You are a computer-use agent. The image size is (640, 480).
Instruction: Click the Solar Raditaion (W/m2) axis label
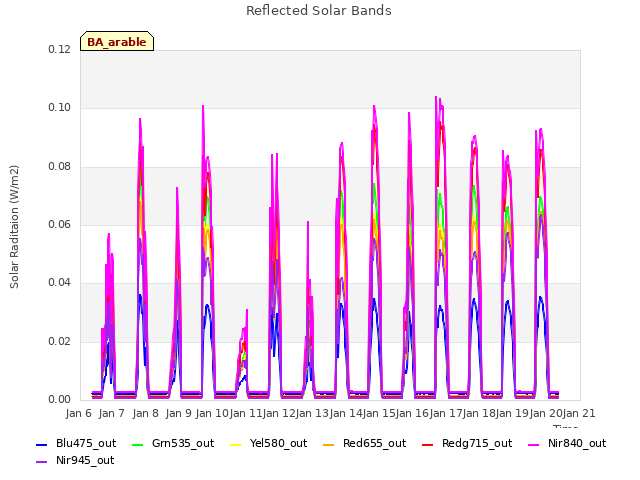pos(14,227)
